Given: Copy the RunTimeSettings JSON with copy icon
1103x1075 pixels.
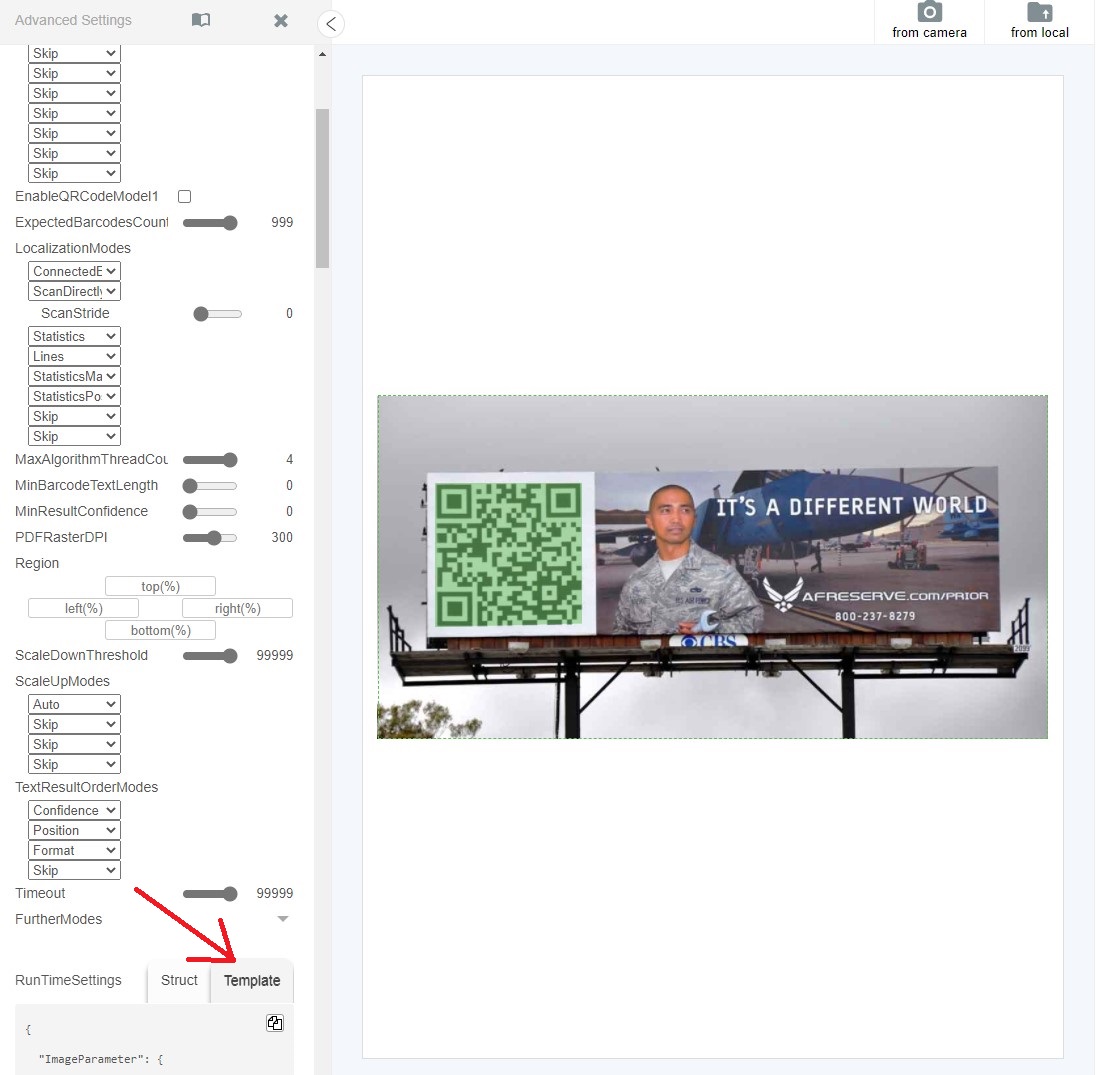Looking at the screenshot, I should point(275,1022).
